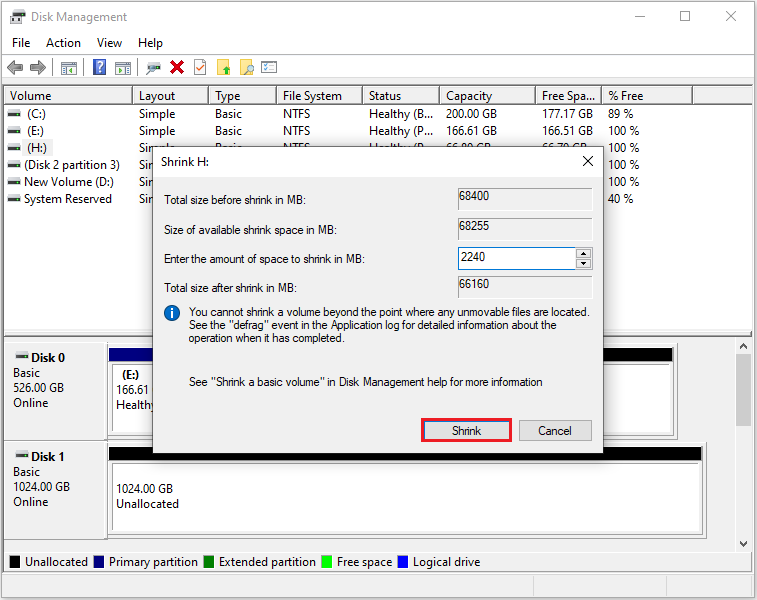Click the Disk Management app title icon

[x=17, y=17]
